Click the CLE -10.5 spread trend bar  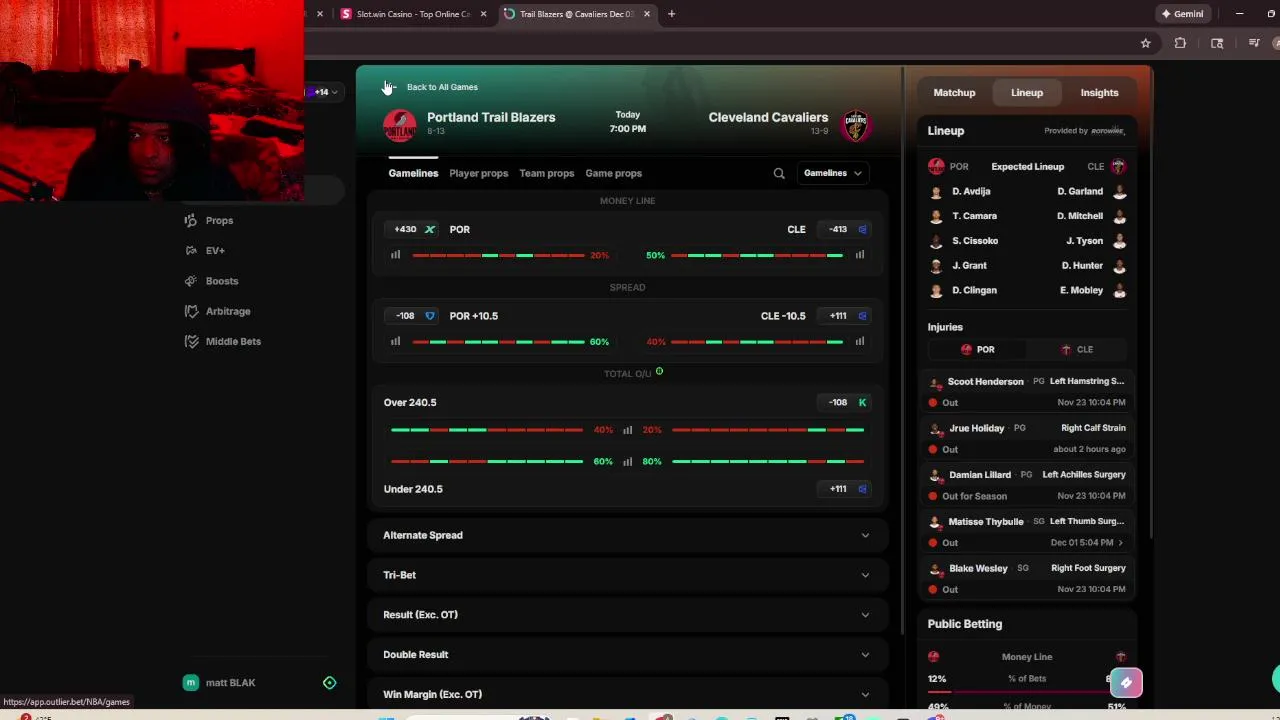[x=757, y=341]
